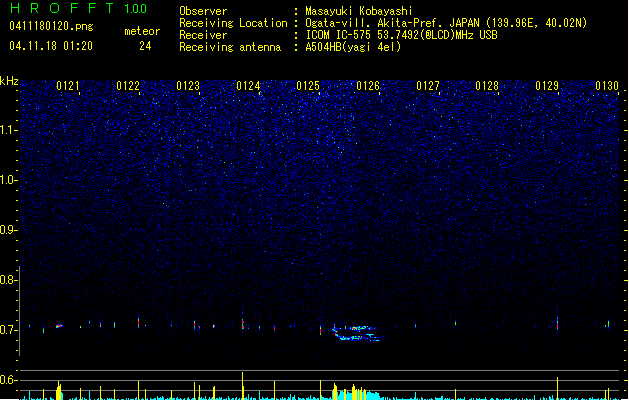
Task: Click the bright echo blob near 0121
Action: 59,326
